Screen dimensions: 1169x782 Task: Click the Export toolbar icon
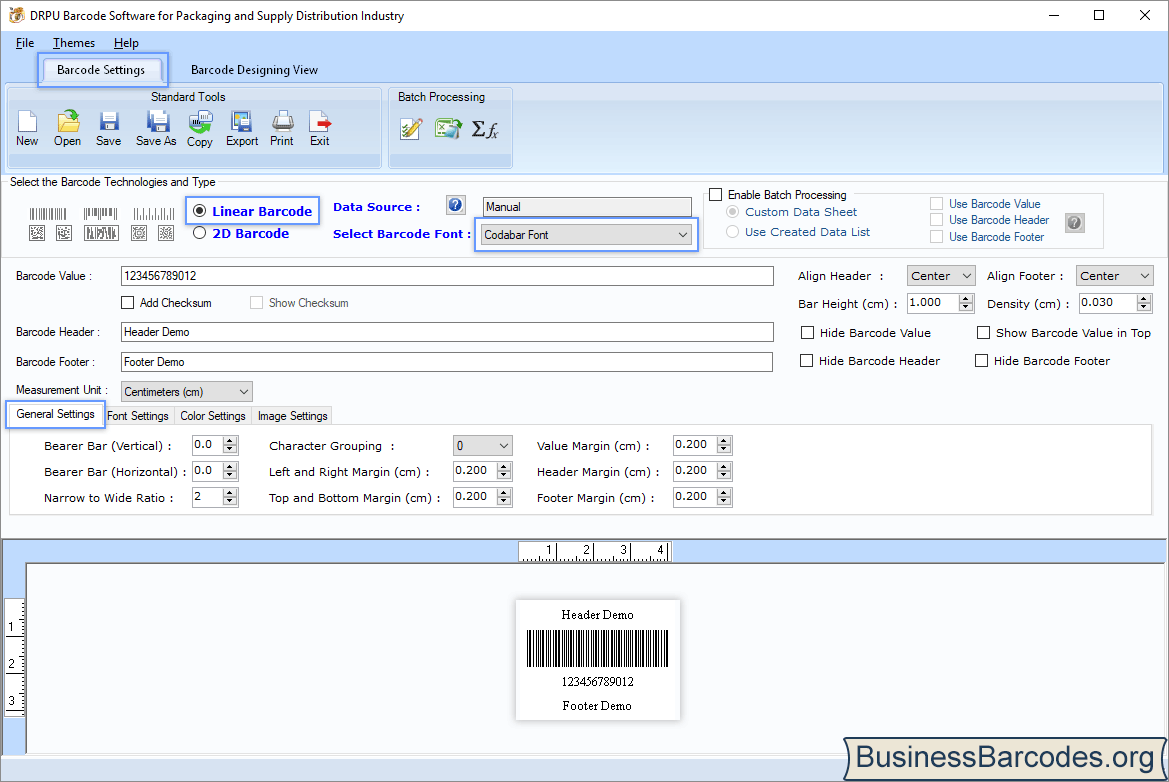pyautogui.click(x=242, y=128)
